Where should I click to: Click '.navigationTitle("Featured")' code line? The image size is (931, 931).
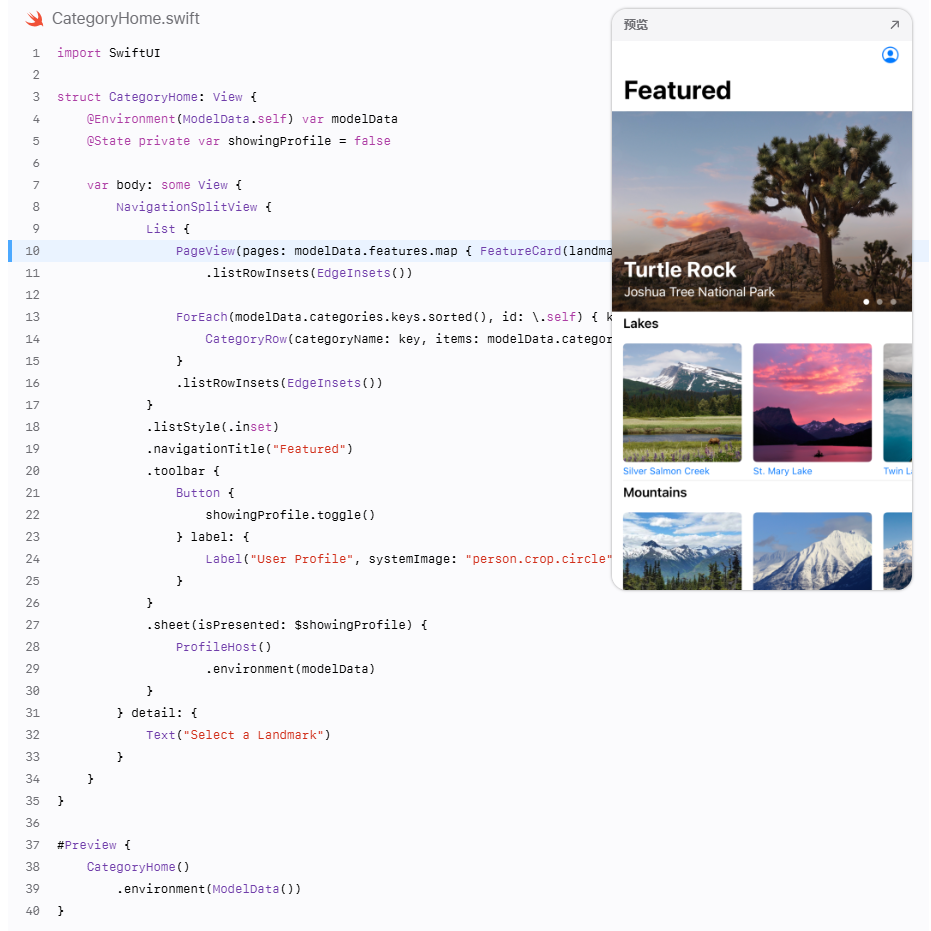pos(249,449)
